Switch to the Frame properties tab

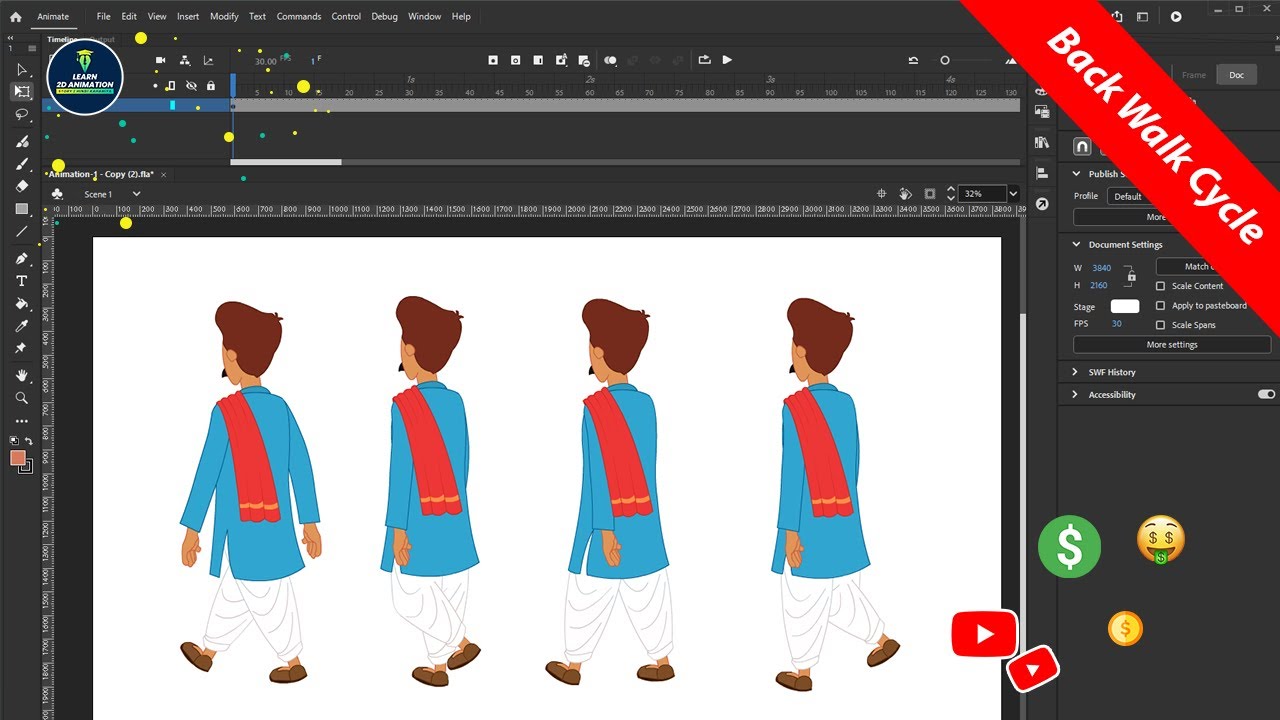pos(1194,75)
